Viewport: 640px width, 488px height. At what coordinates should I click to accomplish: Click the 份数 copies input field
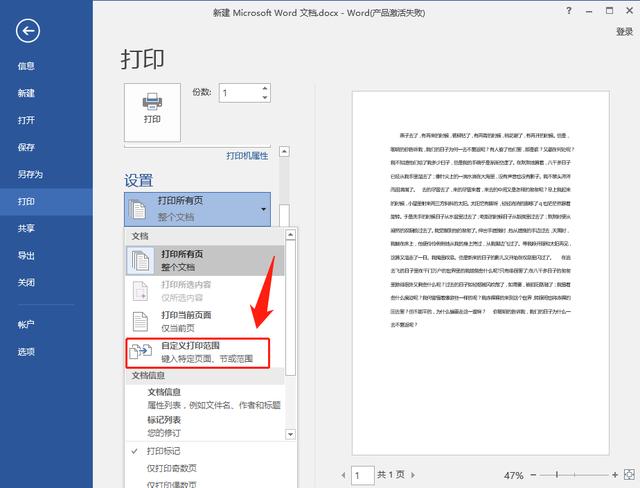point(240,93)
